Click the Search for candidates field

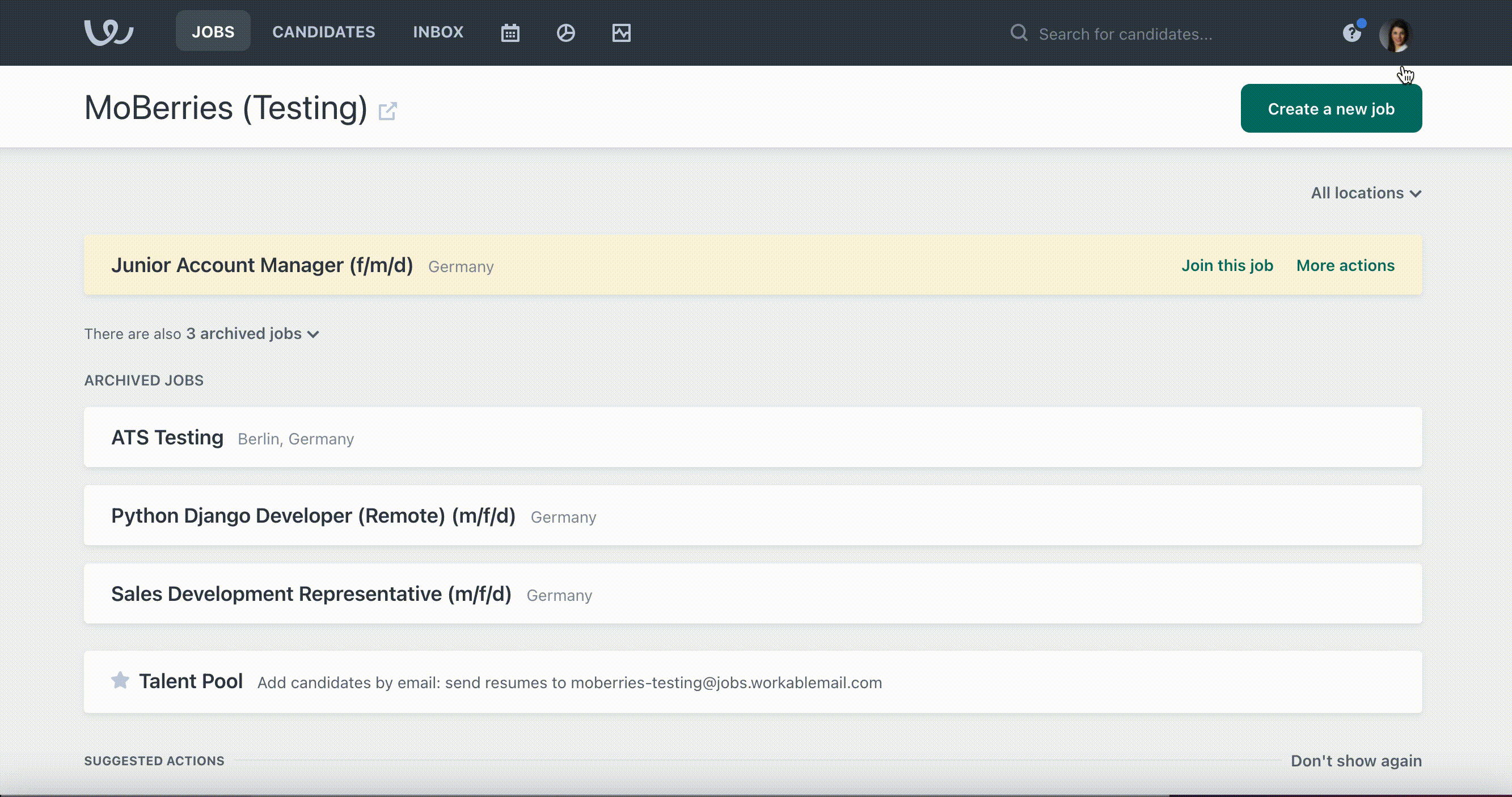[1125, 34]
